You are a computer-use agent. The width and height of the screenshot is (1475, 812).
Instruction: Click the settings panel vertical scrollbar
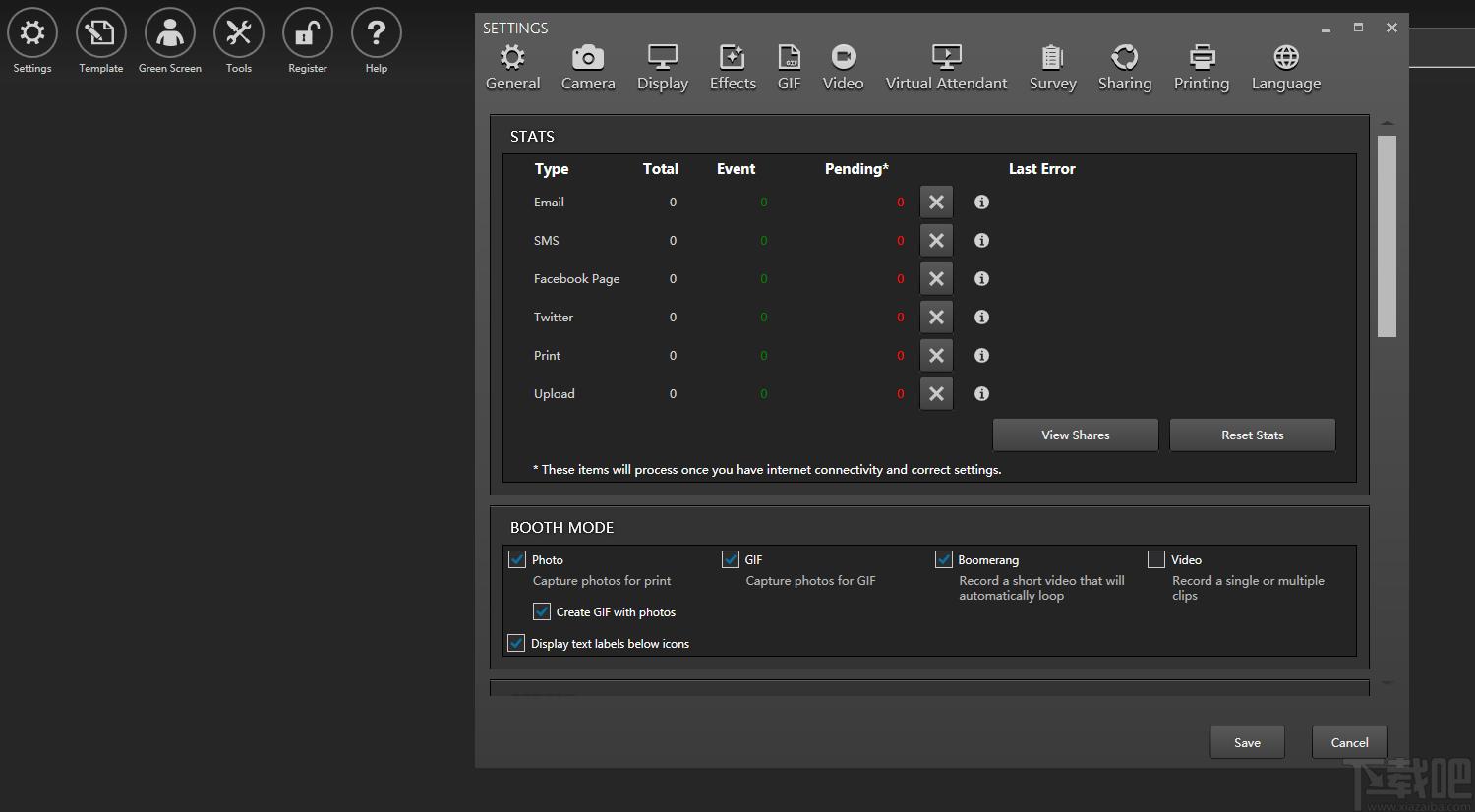pos(1386,236)
